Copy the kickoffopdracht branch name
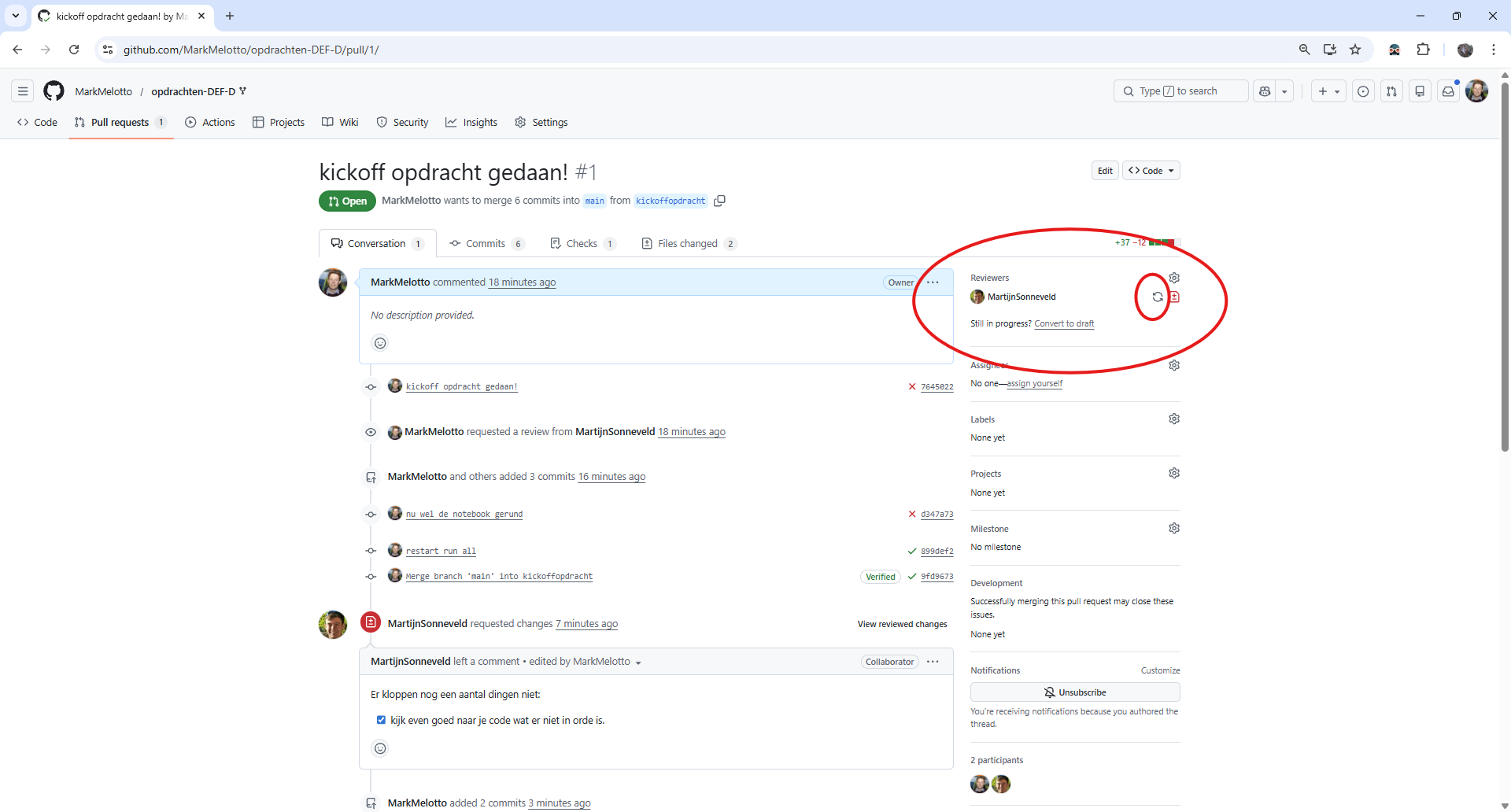Image resolution: width=1511 pixels, height=812 pixels. coord(719,201)
